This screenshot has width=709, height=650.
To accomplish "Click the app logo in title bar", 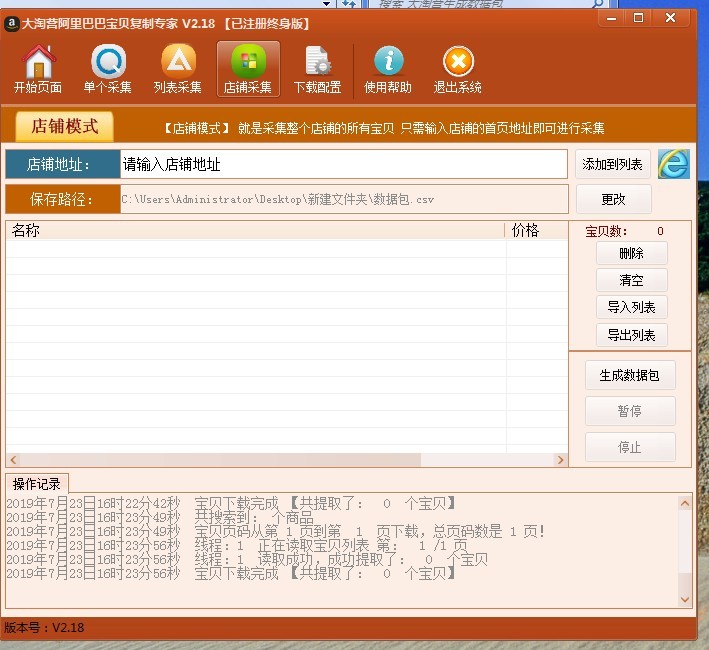I will point(11,23).
